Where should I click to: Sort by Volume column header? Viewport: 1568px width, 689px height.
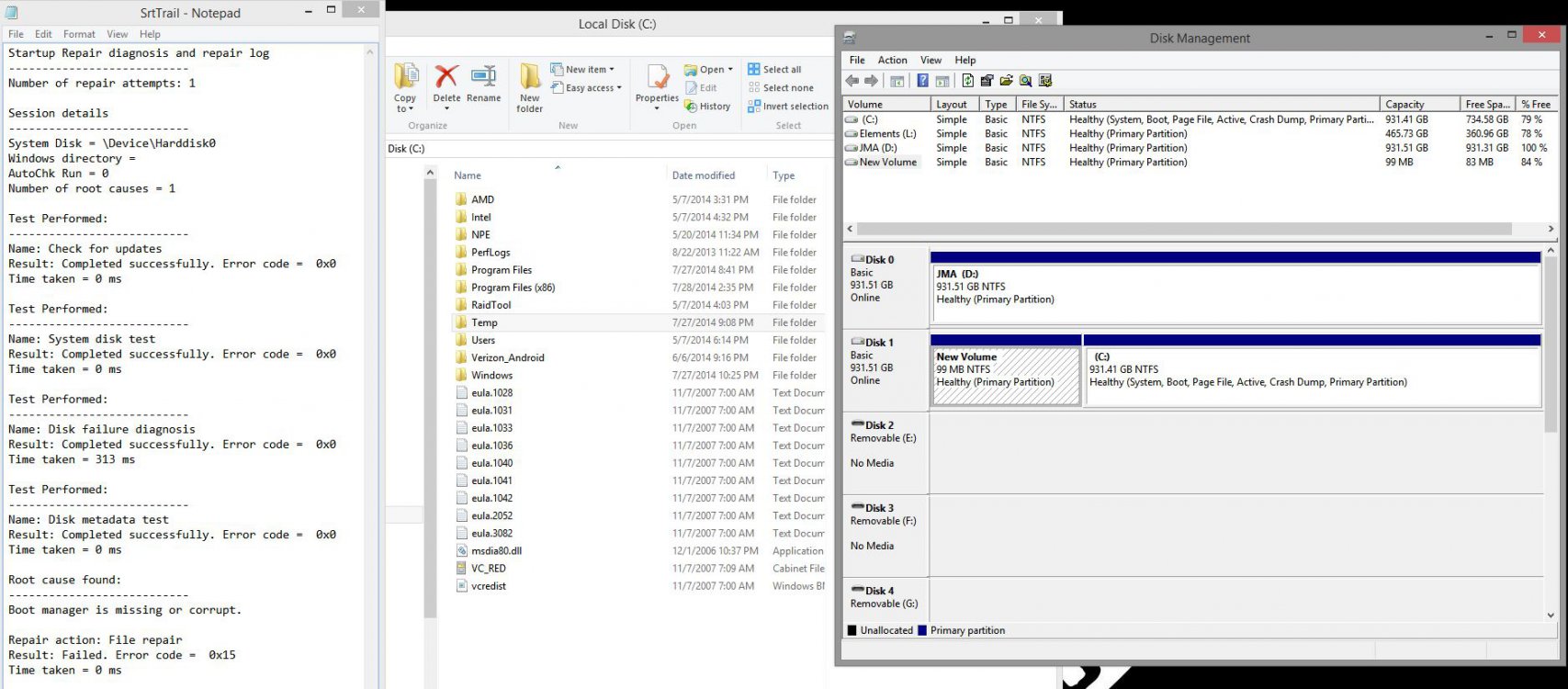click(x=886, y=105)
